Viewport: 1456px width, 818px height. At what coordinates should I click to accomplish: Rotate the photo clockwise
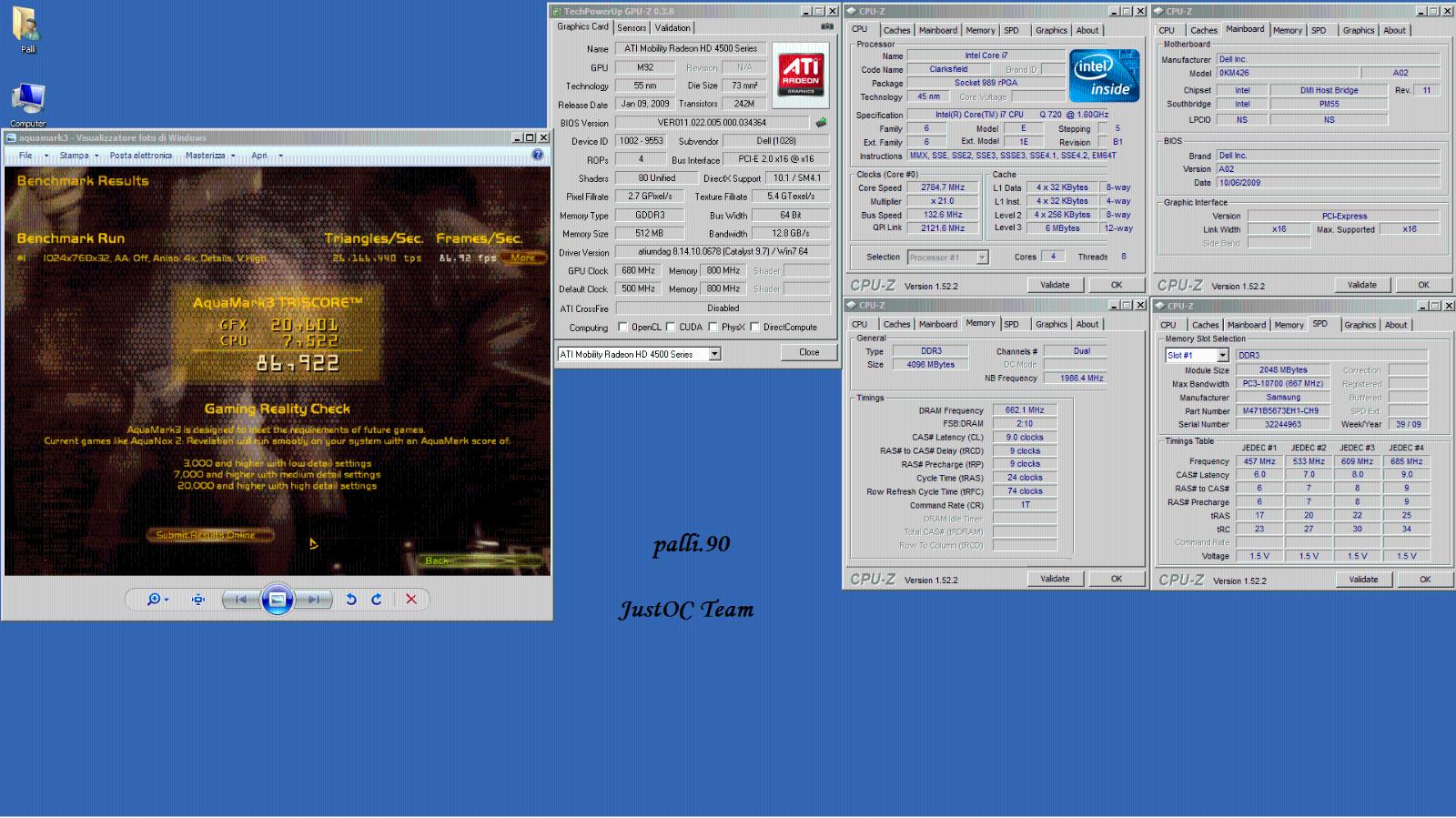pos(377,599)
